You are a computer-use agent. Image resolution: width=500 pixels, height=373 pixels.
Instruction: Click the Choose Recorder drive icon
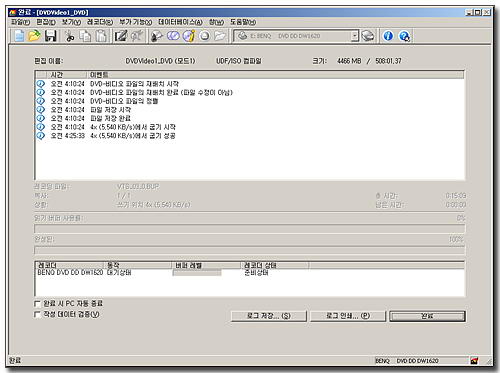[368, 36]
